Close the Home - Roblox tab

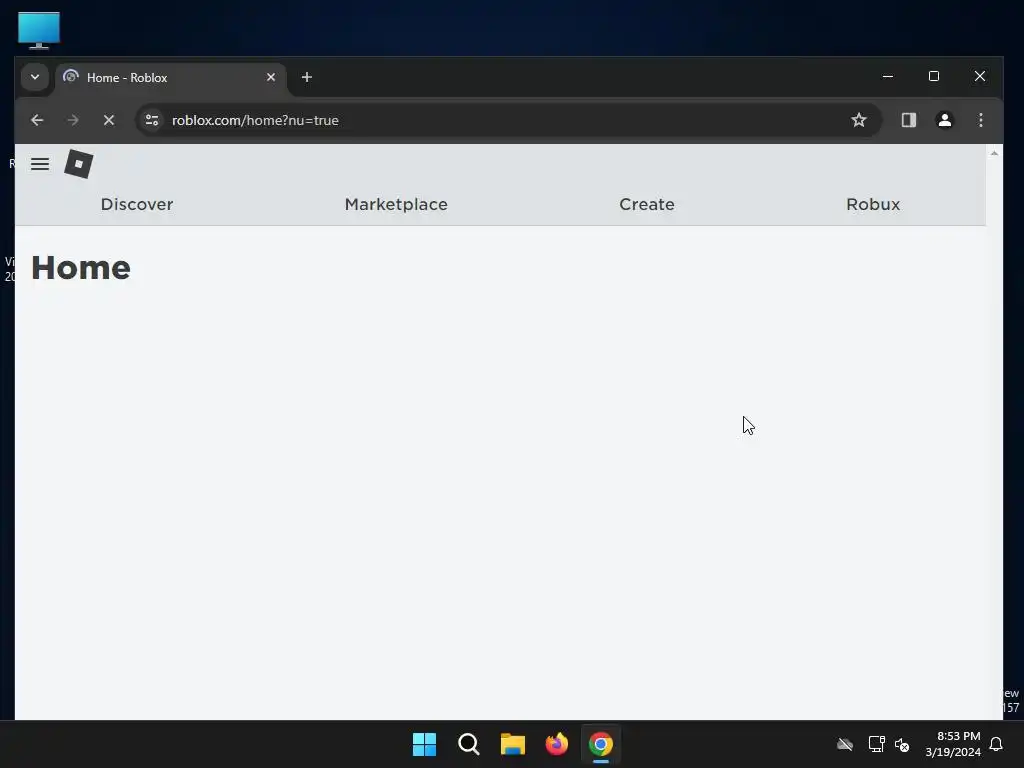(x=271, y=77)
